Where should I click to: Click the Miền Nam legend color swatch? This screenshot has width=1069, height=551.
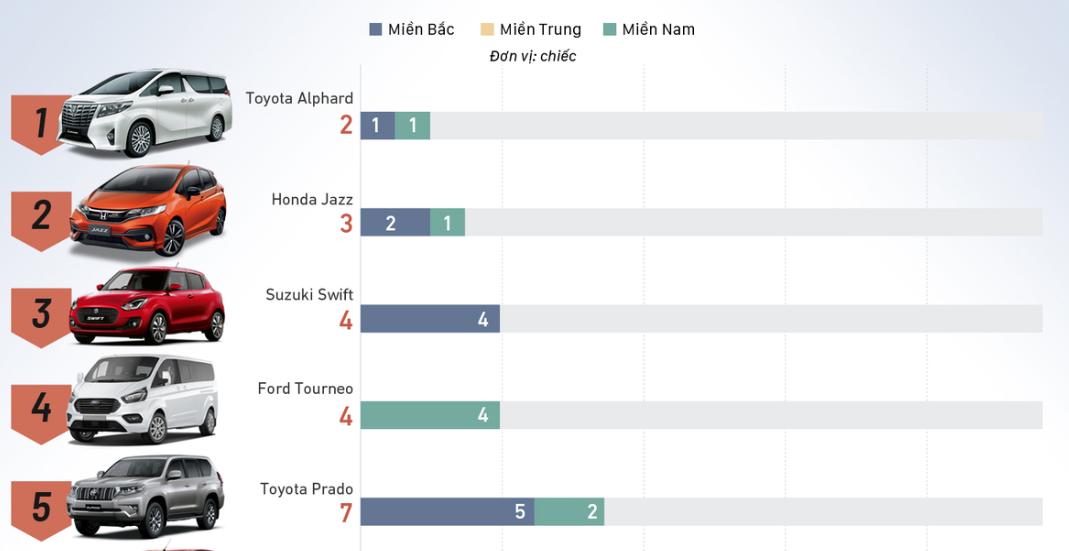coord(609,30)
